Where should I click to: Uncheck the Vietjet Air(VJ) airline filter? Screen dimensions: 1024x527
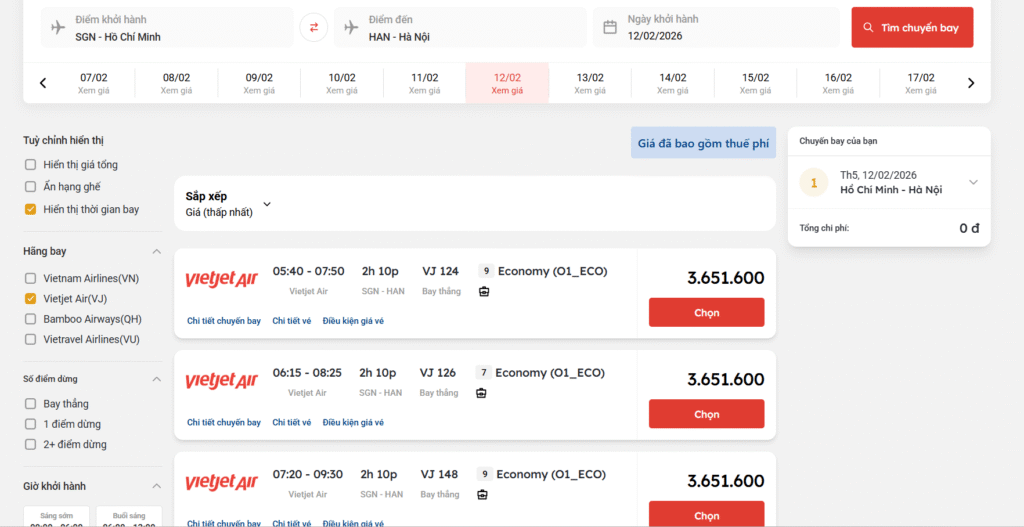coord(31,298)
